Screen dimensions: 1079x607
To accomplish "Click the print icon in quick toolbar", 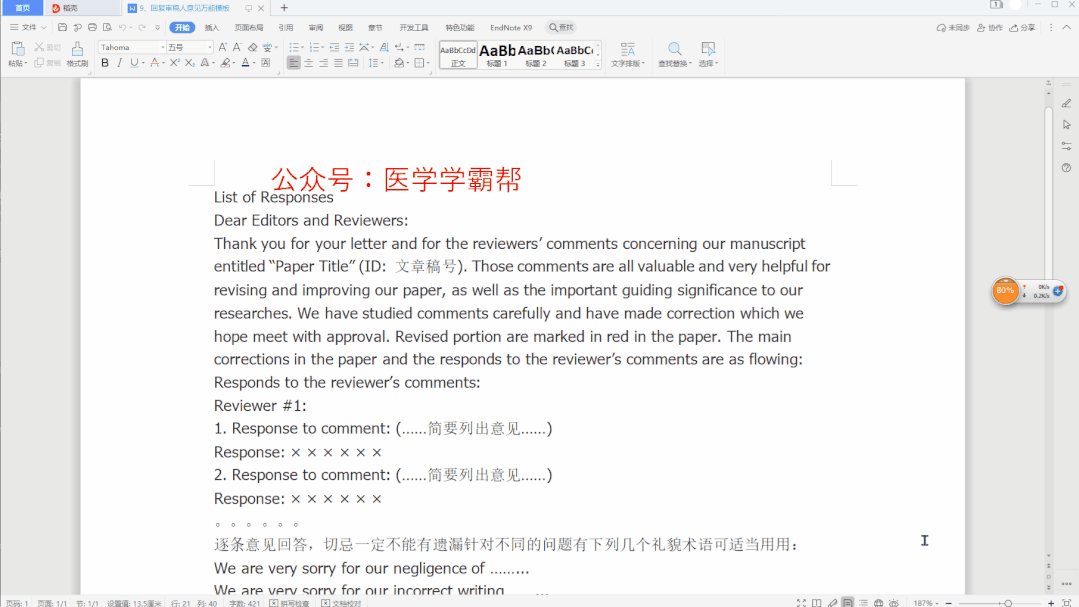I will pyautogui.click(x=92, y=28).
